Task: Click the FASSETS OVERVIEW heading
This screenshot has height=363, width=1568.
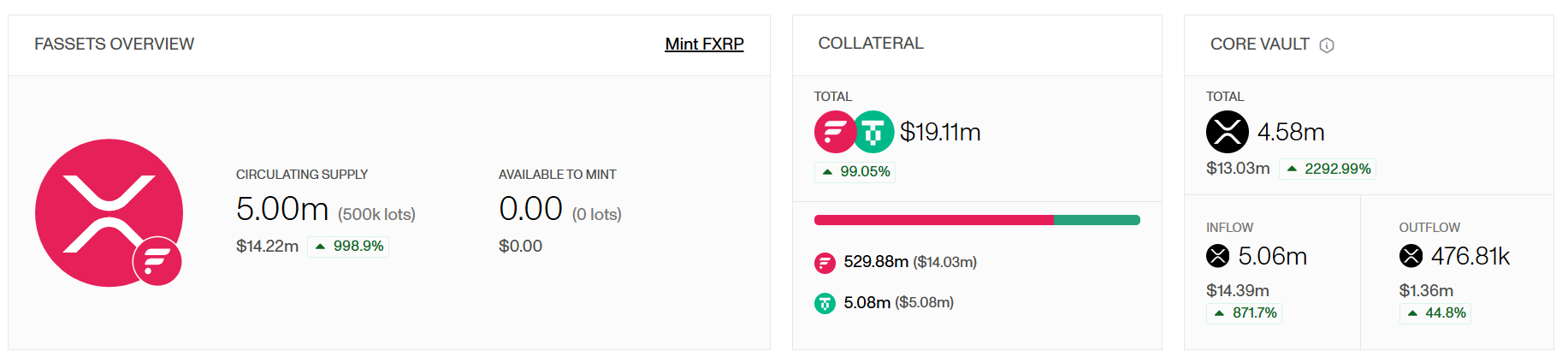Action: coord(114,44)
